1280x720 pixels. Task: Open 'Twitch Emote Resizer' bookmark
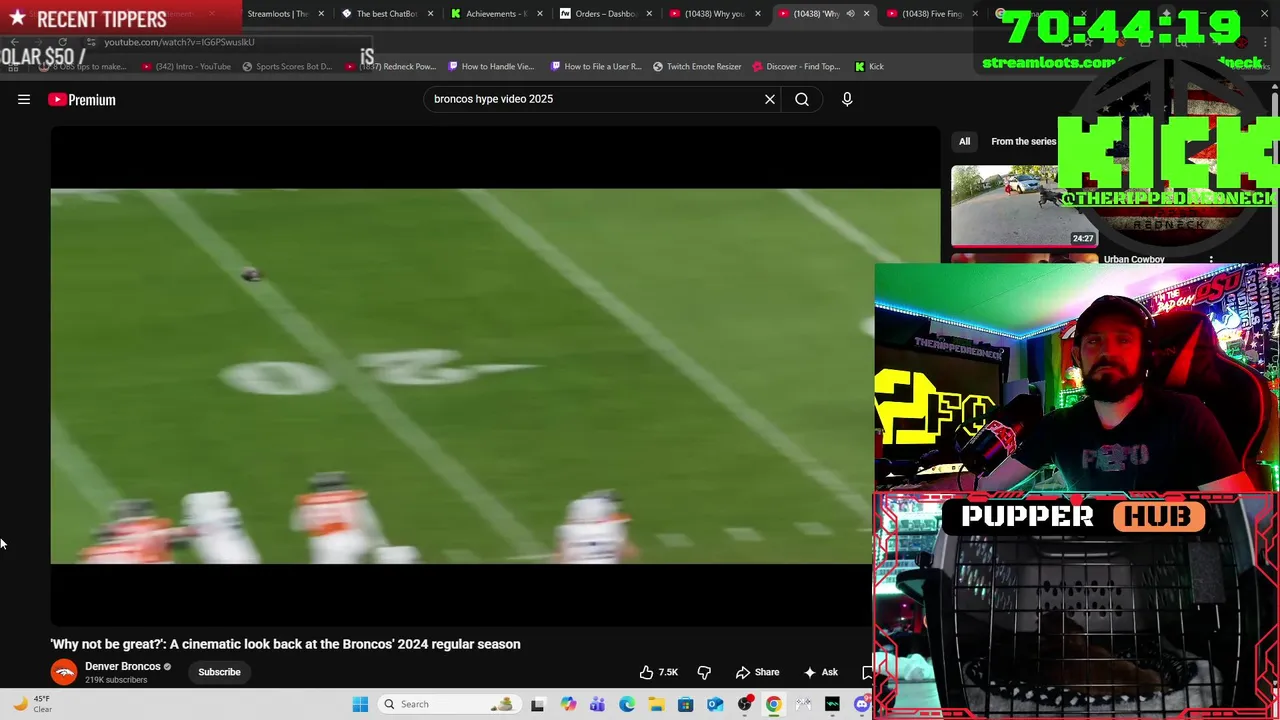coord(697,66)
